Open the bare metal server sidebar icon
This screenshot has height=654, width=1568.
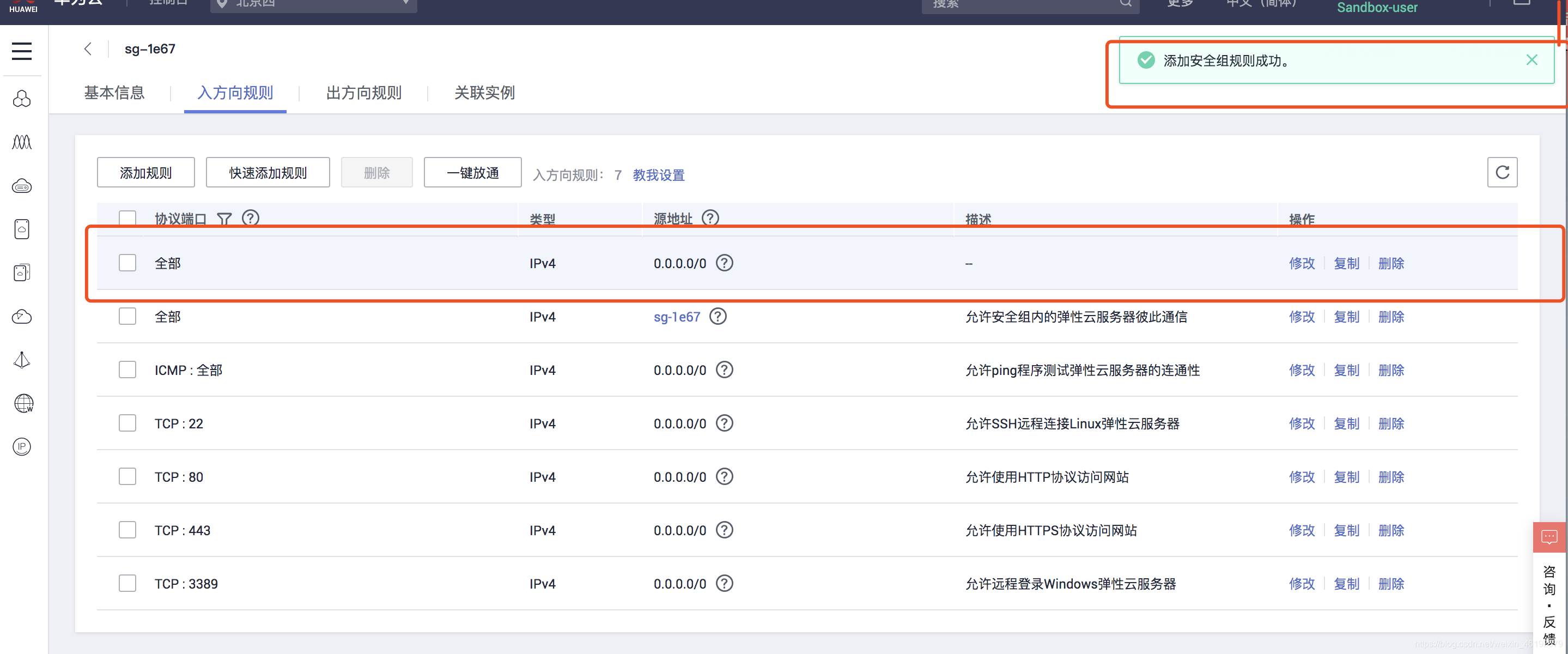[22, 186]
